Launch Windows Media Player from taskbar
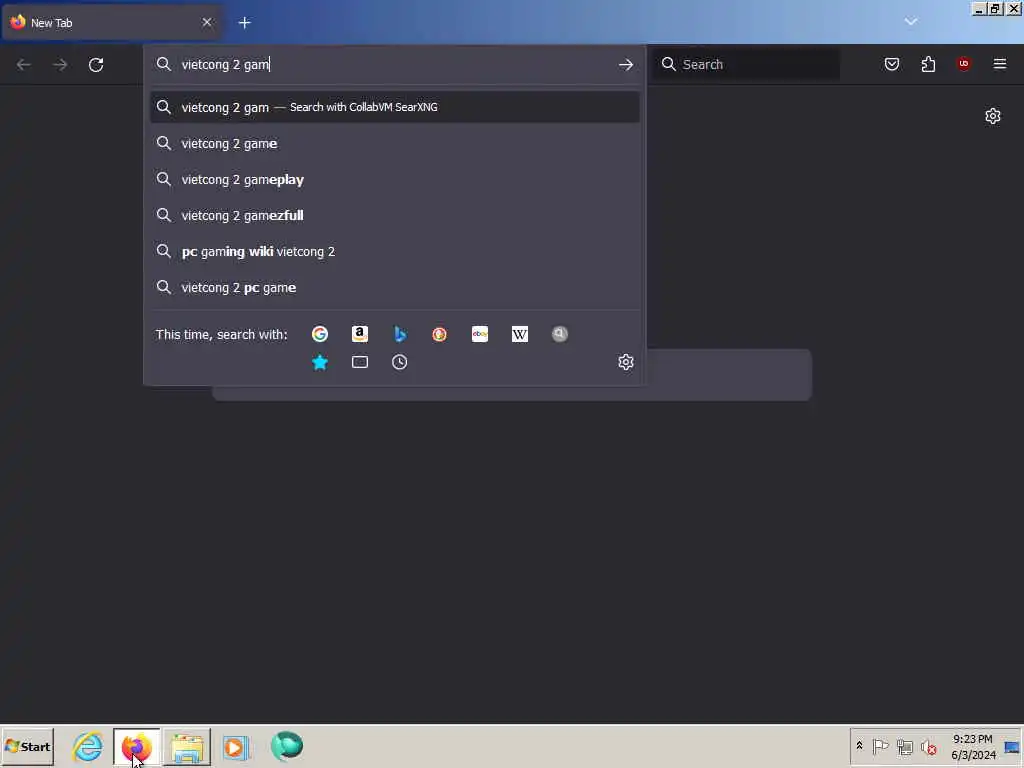The image size is (1024, 768). pos(236,746)
